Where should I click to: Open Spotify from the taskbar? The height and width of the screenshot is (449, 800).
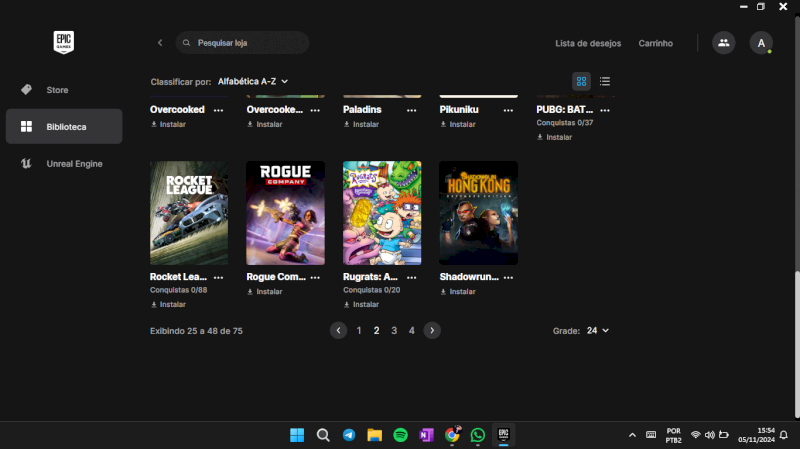[400, 435]
